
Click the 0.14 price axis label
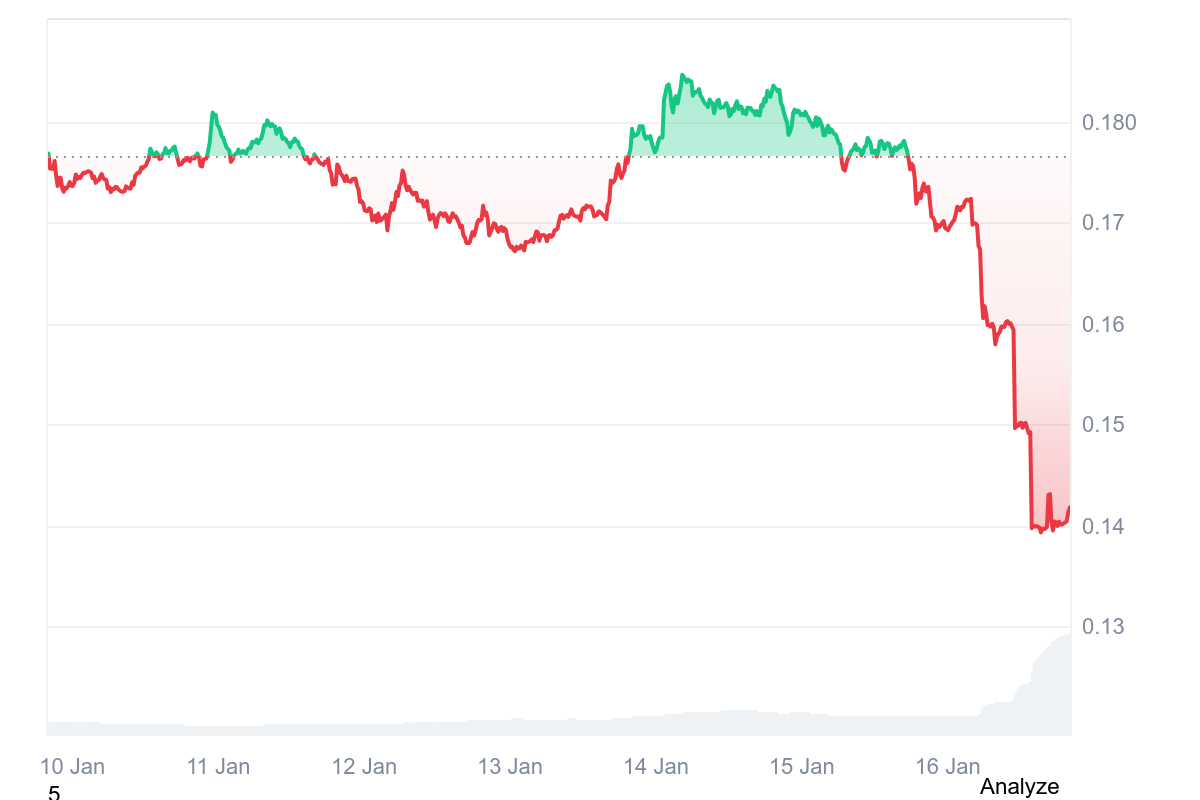point(1104,526)
